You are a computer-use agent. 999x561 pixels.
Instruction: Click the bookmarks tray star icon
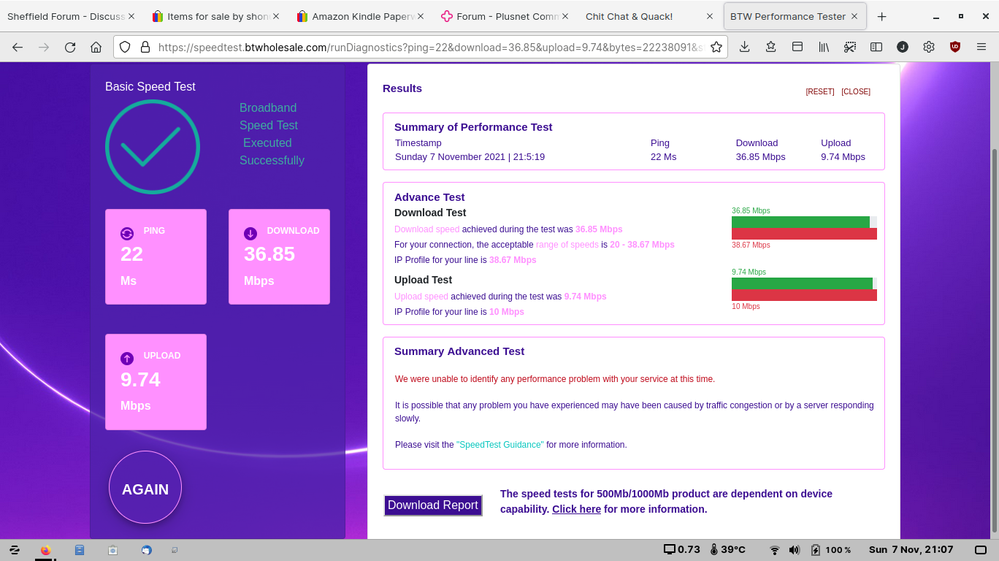(770, 46)
